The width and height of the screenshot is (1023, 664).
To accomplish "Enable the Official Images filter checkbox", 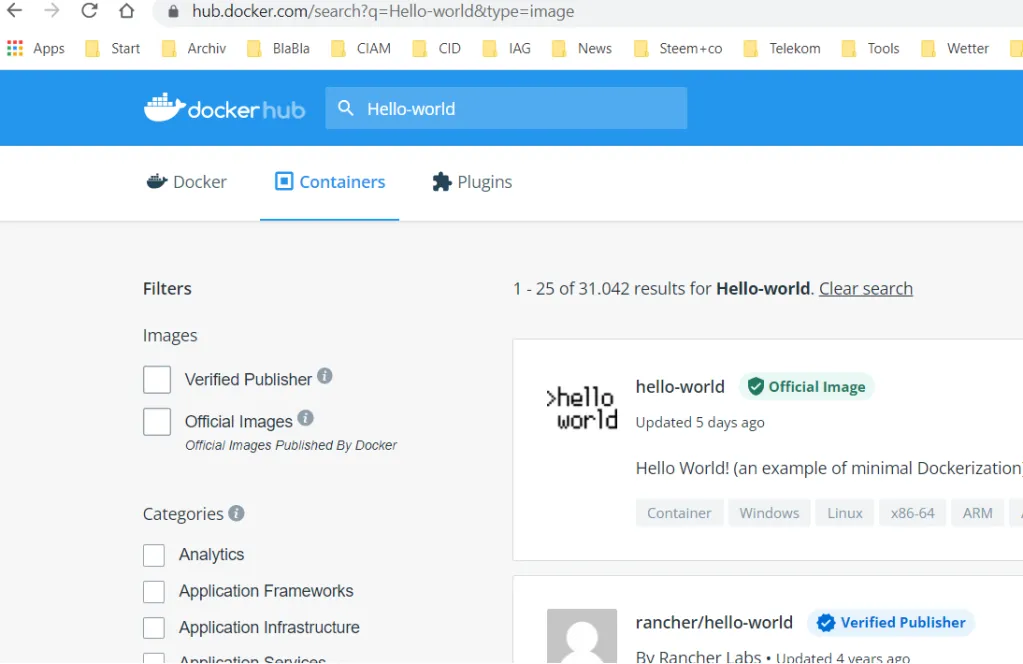I will [157, 421].
